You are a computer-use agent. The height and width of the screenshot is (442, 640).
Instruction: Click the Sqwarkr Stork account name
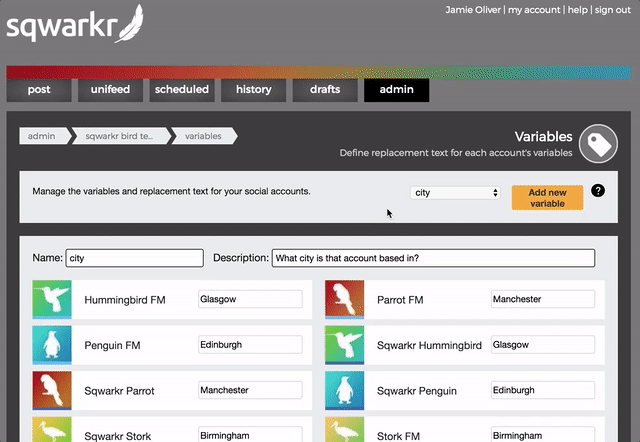[x=118, y=436]
